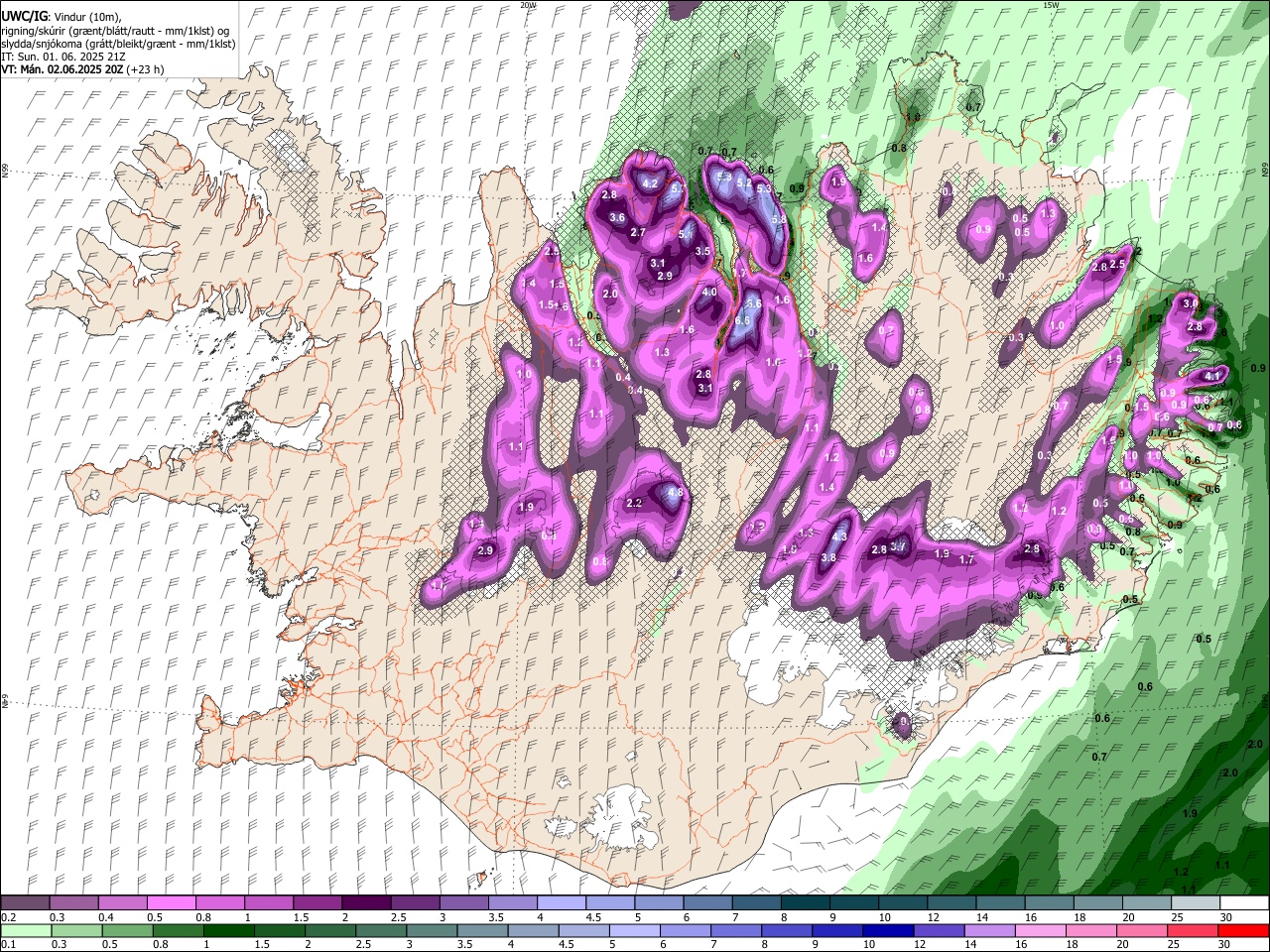Viewport: 1270px width, 952px height.
Task: Click the 'slydda/snjókoma' legend description line
Action: (x=119, y=44)
